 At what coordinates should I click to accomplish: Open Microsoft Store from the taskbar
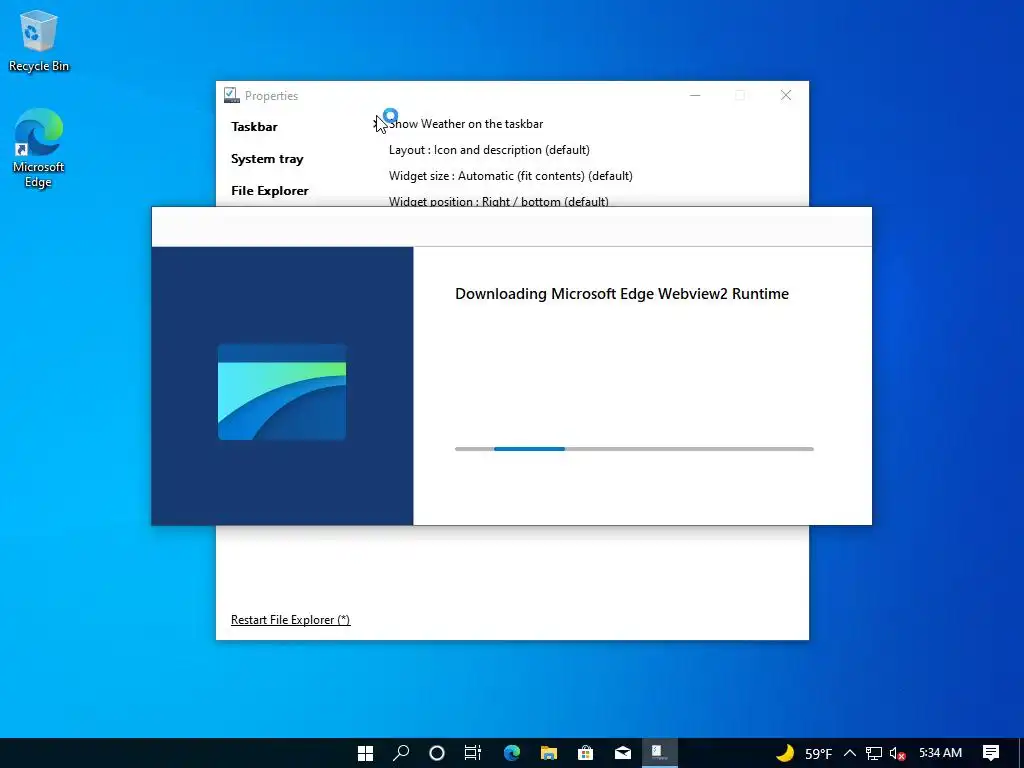(x=585, y=753)
